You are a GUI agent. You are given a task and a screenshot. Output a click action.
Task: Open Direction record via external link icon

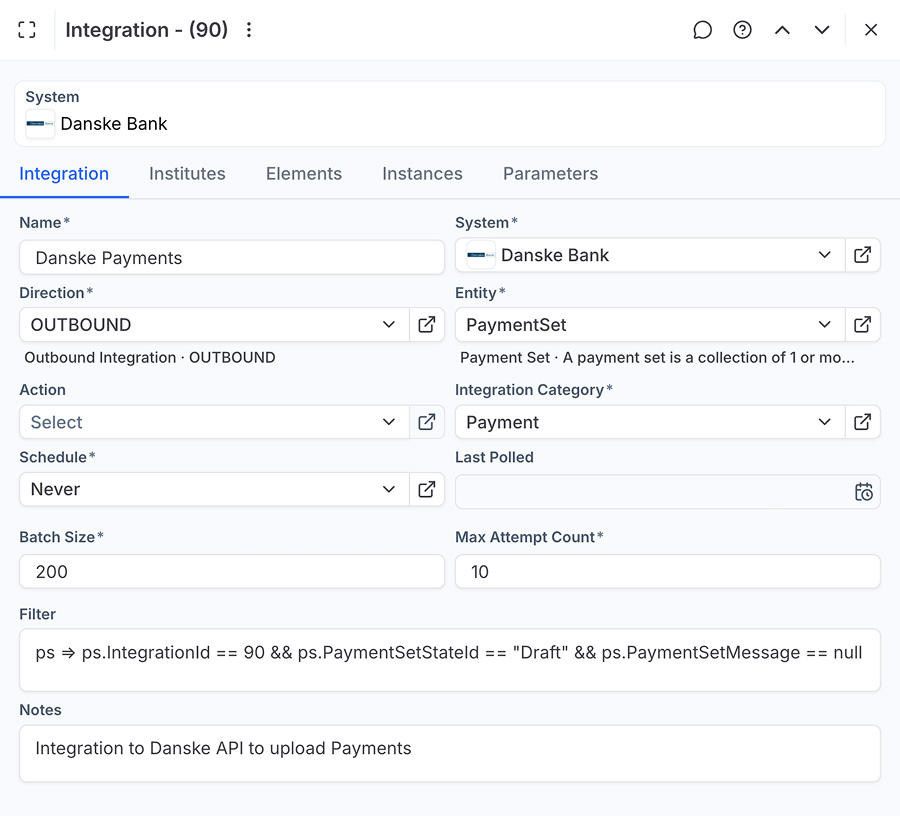click(x=427, y=325)
